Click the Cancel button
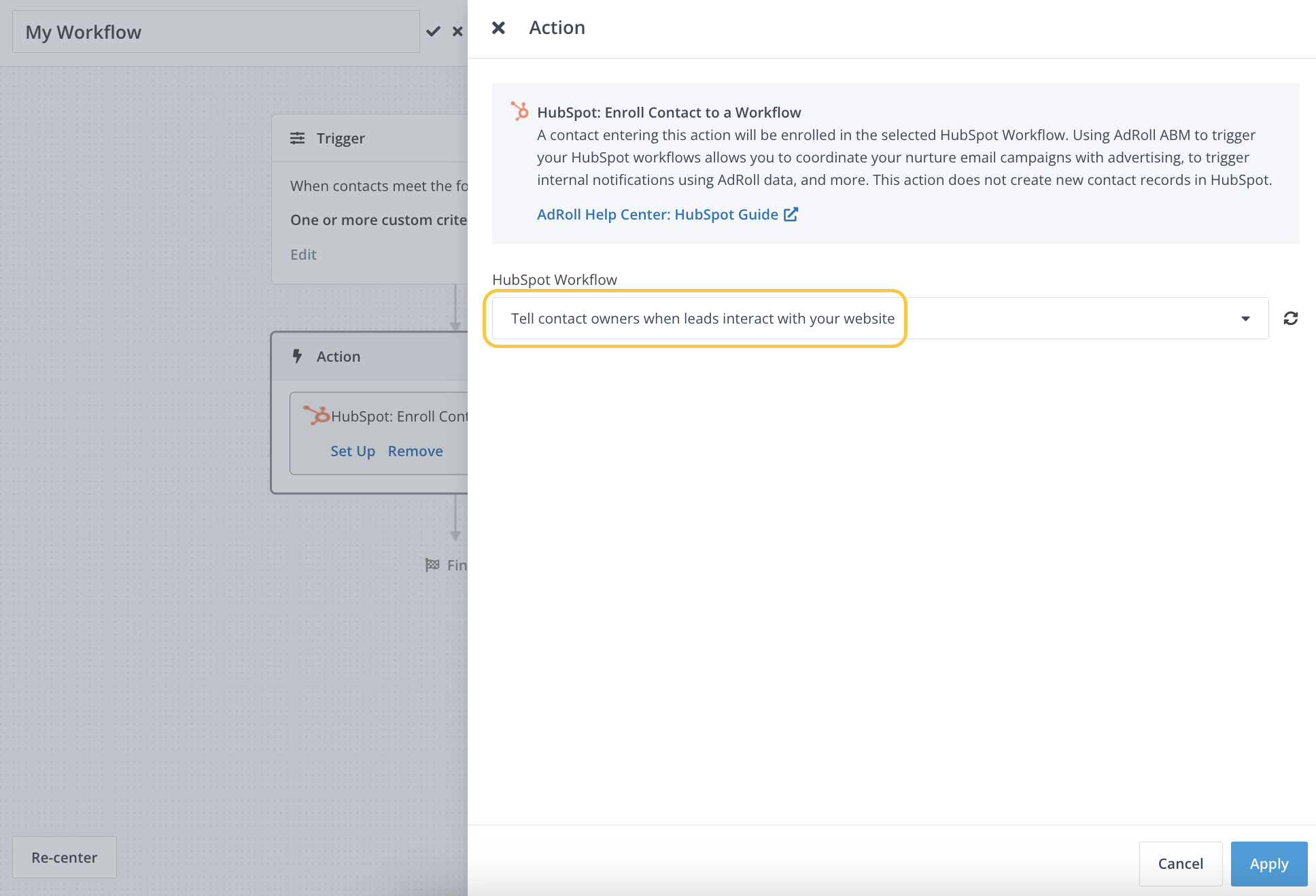Image resolution: width=1316 pixels, height=896 pixels. tap(1181, 864)
